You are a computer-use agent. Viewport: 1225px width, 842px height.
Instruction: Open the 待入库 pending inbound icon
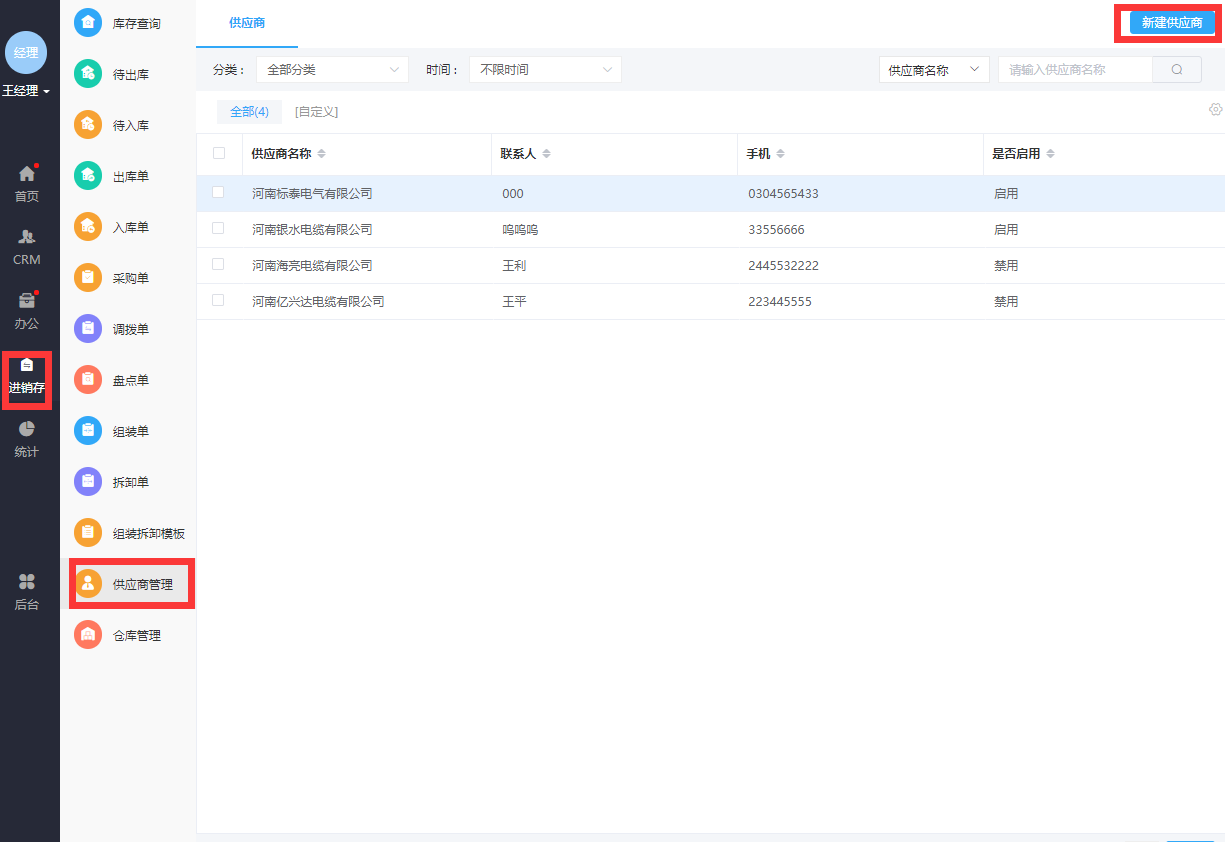pos(88,124)
